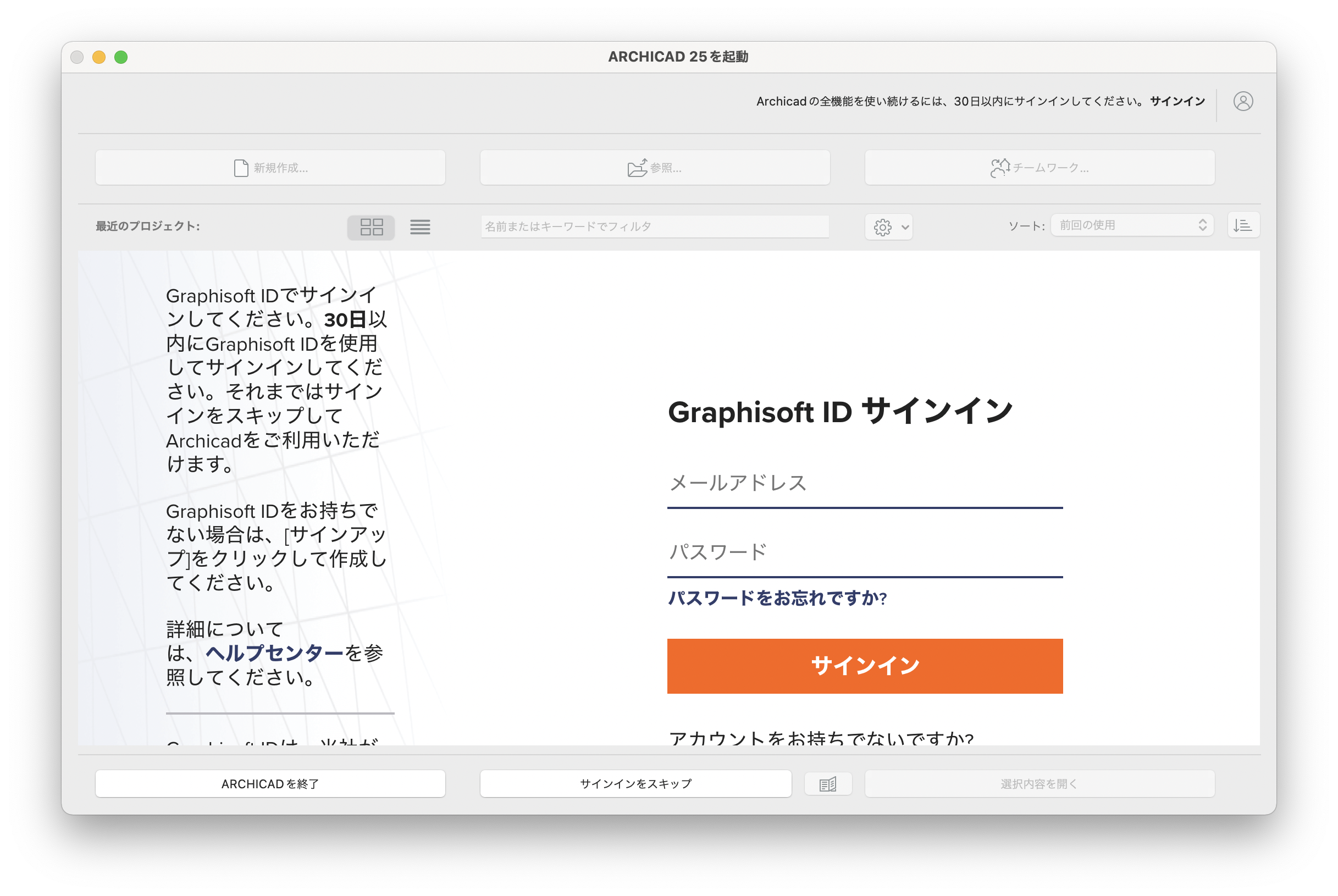Click the チームワーク teamwork button
The width and height of the screenshot is (1338, 896).
tap(1040, 168)
